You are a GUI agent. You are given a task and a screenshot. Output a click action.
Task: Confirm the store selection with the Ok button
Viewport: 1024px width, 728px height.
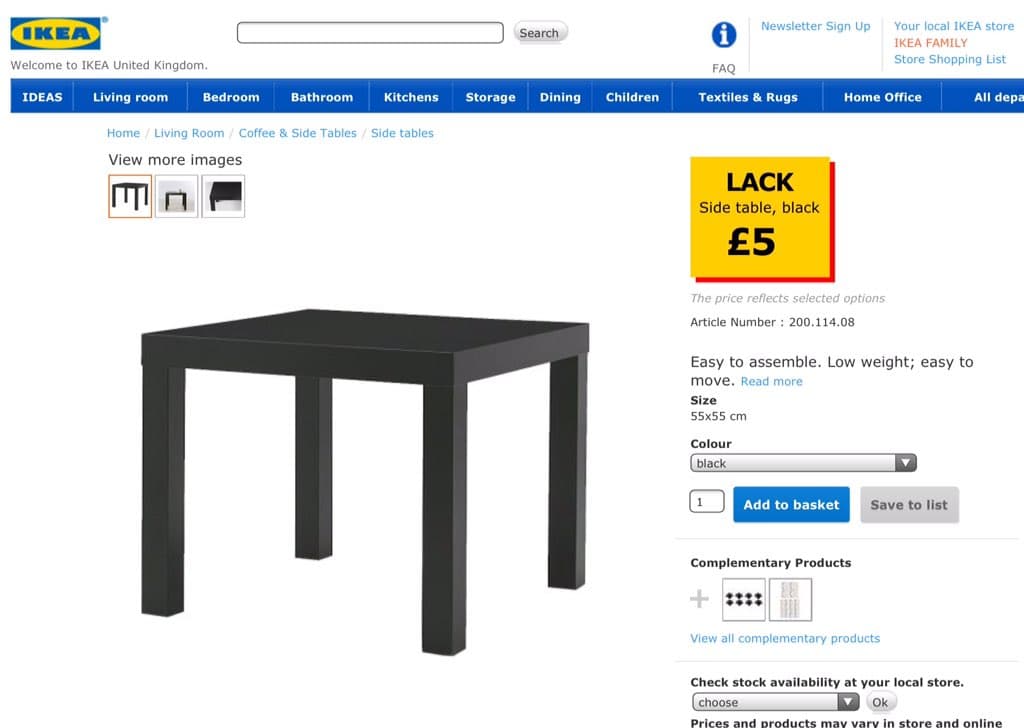[880, 702]
